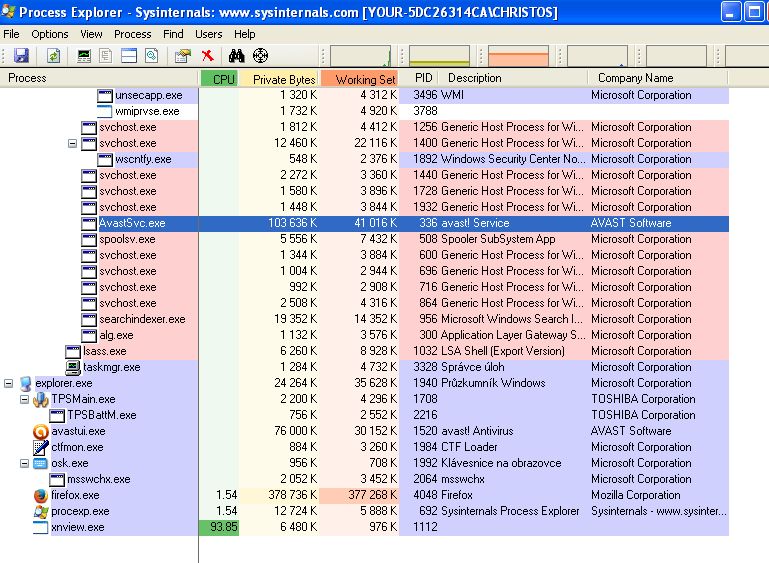
Task: Toggle the Show Process Tree icon
Action: coord(106,55)
